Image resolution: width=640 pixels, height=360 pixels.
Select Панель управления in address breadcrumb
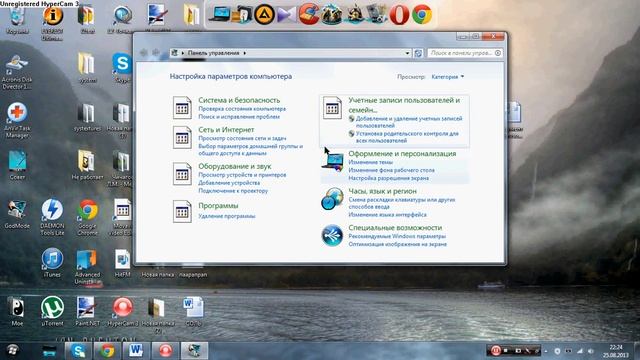click(213, 53)
